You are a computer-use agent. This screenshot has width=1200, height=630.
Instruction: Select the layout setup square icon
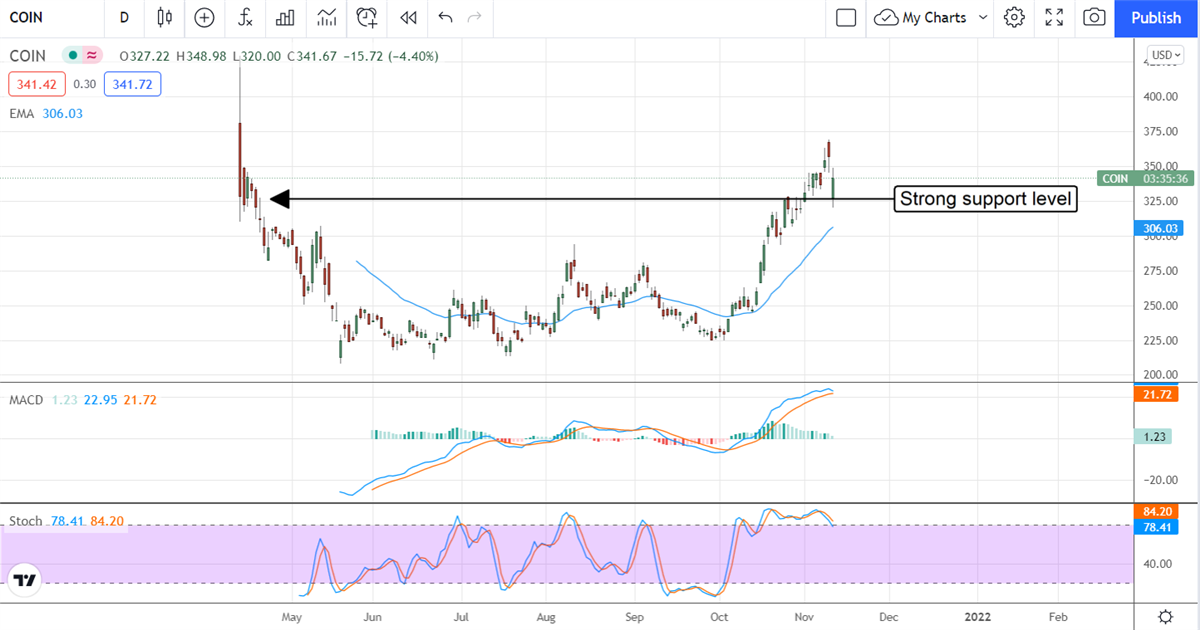pyautogui.click(x=846, y=18)
